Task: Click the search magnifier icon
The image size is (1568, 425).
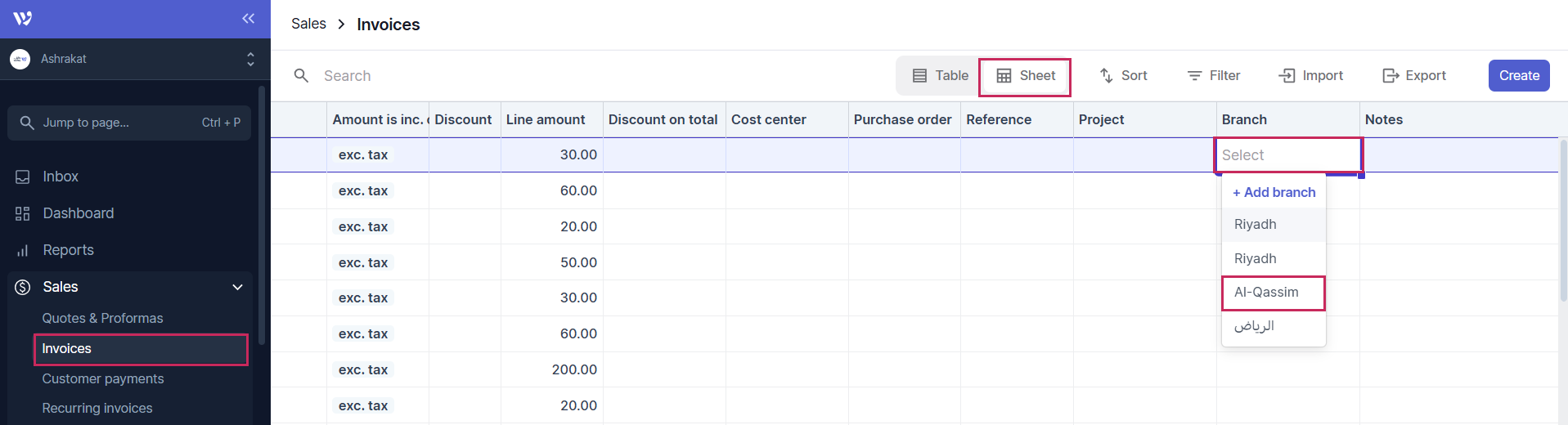Action: [x=301, y=75]
